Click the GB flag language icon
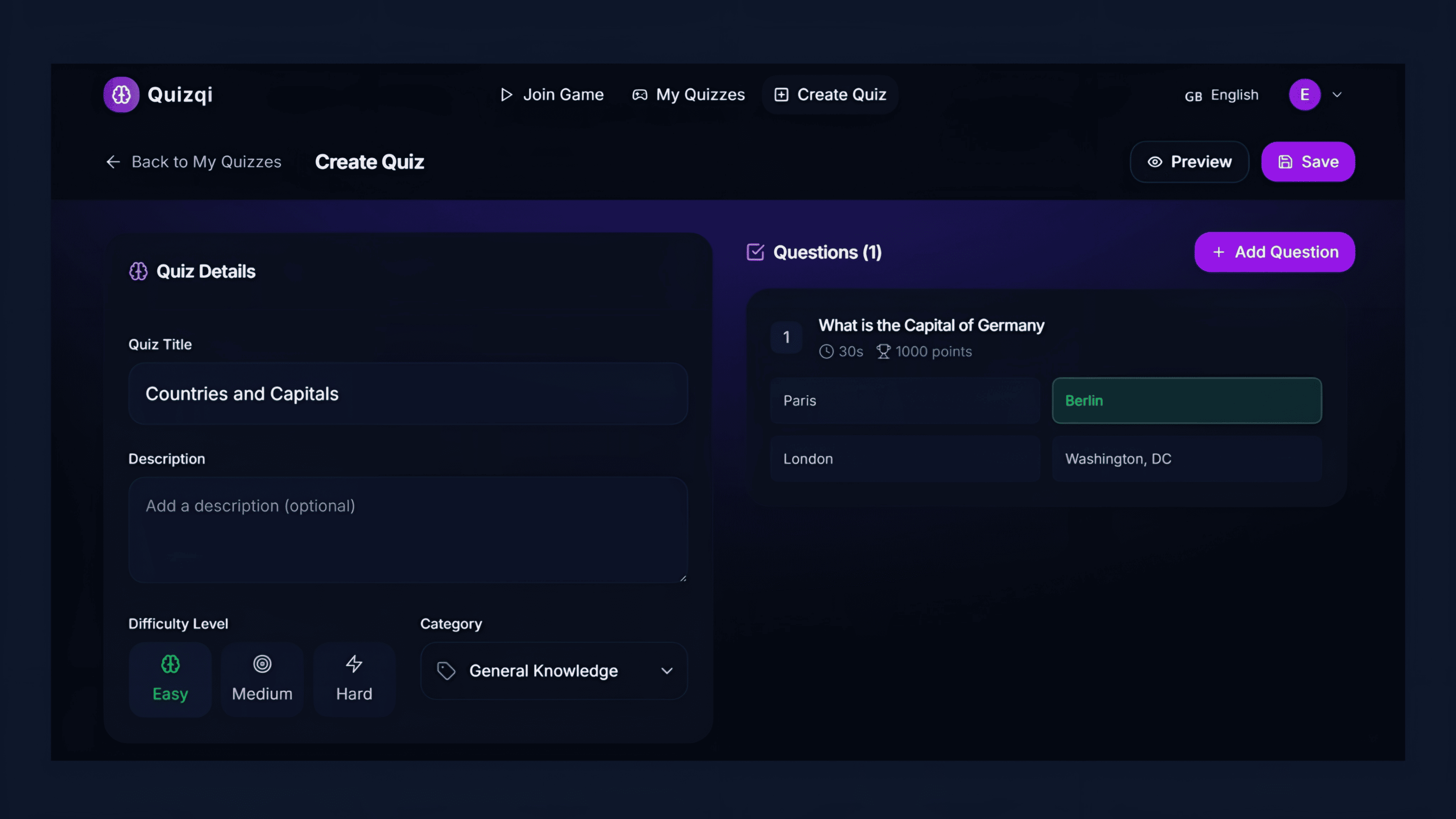The height and width of the screenshot is (819, 1456). pos(1194,95)
